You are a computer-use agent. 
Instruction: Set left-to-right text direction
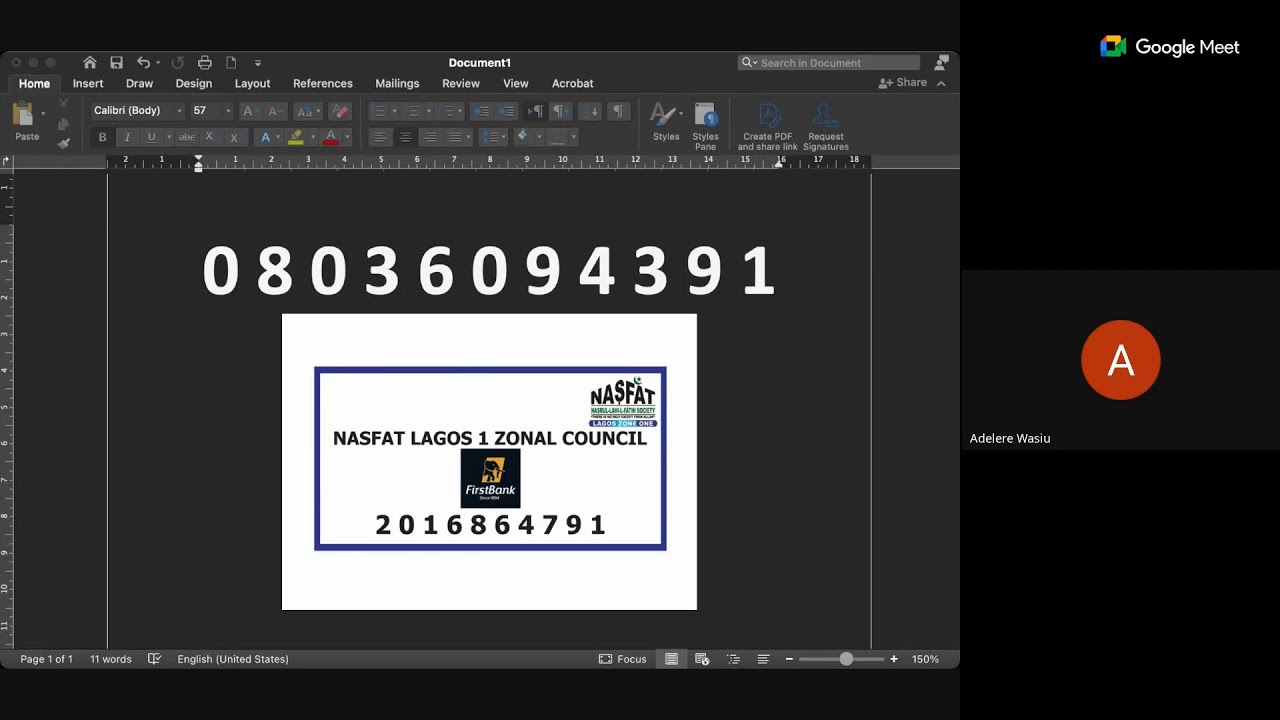click(536, 111)
